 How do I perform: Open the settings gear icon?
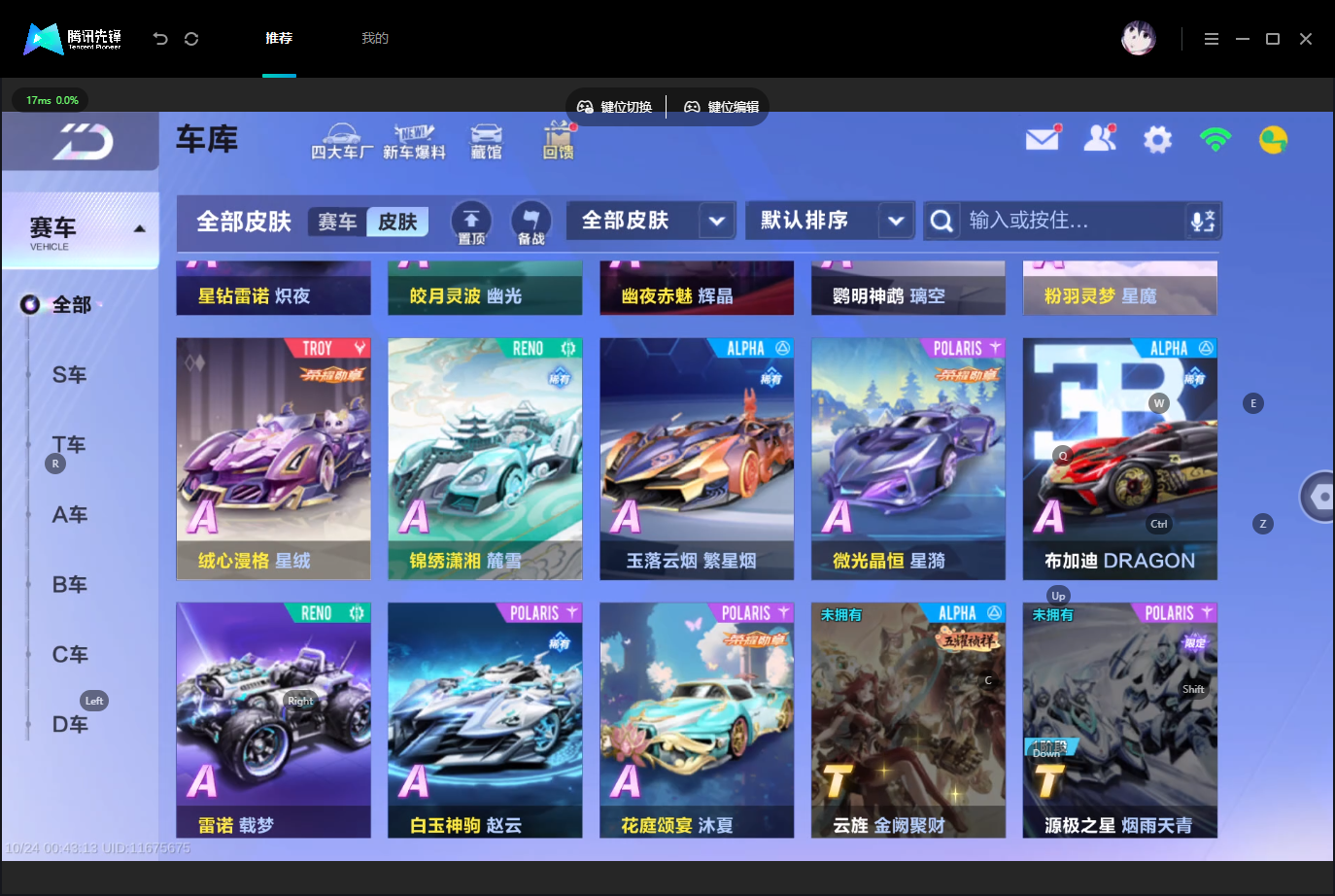[1157, 140]
